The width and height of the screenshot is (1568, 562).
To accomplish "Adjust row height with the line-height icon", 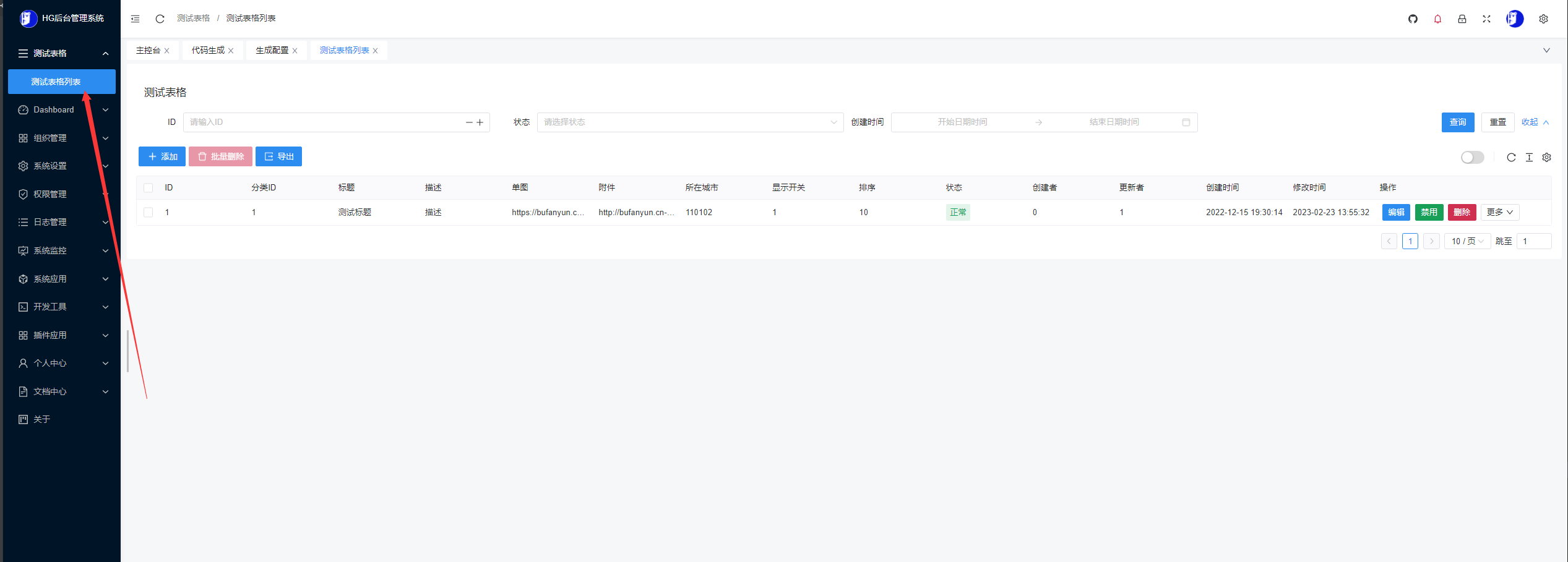I will click(1528, 158).
